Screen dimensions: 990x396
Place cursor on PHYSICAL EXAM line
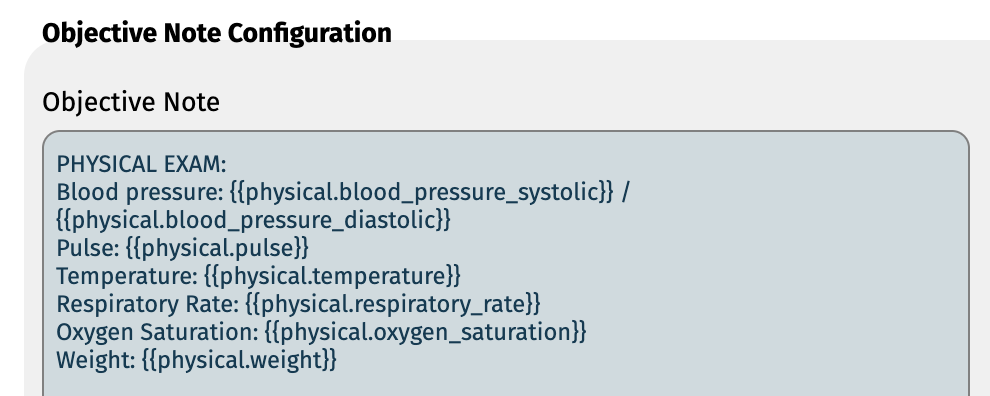(x=141, y=165)
